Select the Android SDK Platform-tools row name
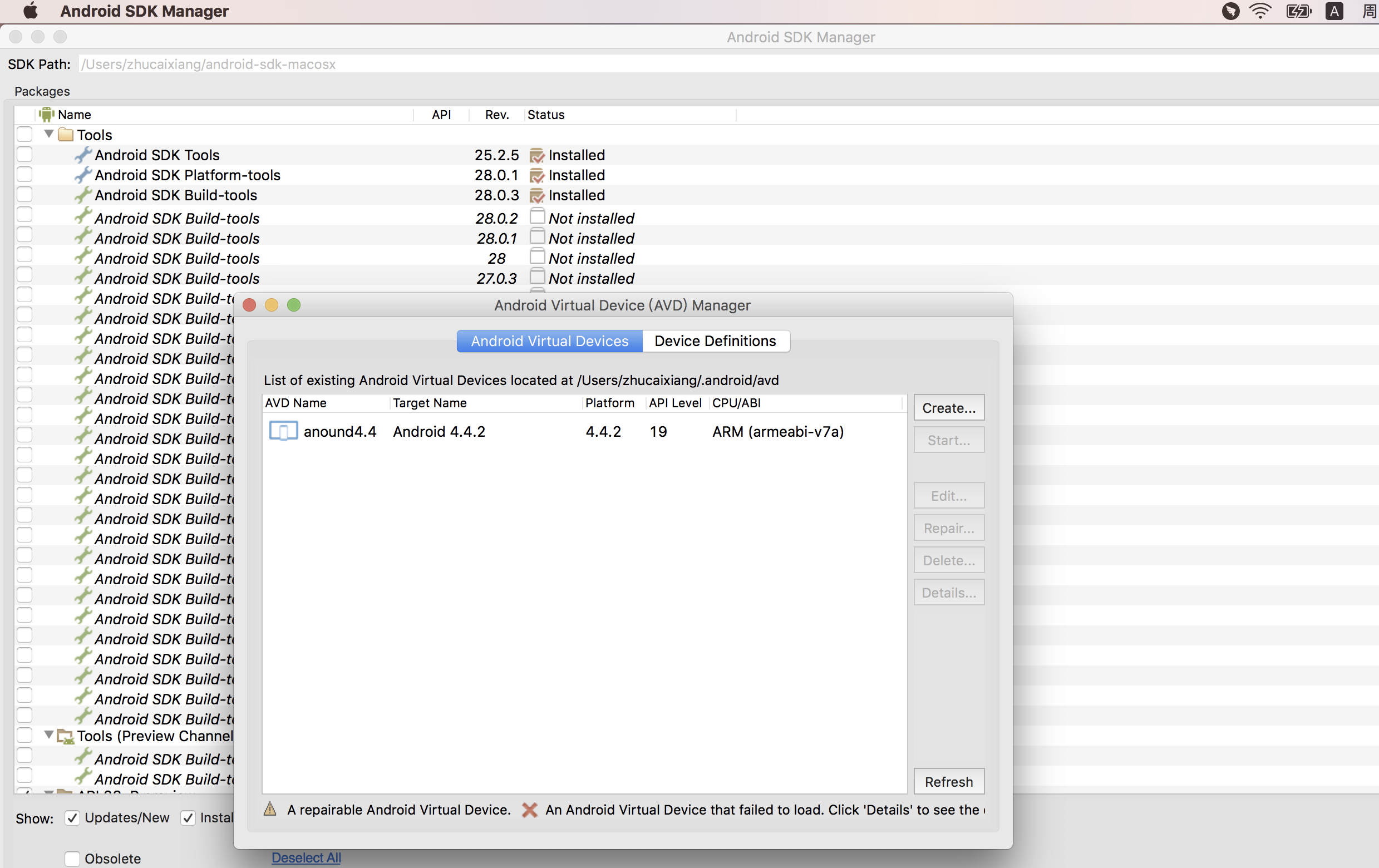The height and width of the screenshot is (868, 1379). pyautogui.click(x=188, y=175)
